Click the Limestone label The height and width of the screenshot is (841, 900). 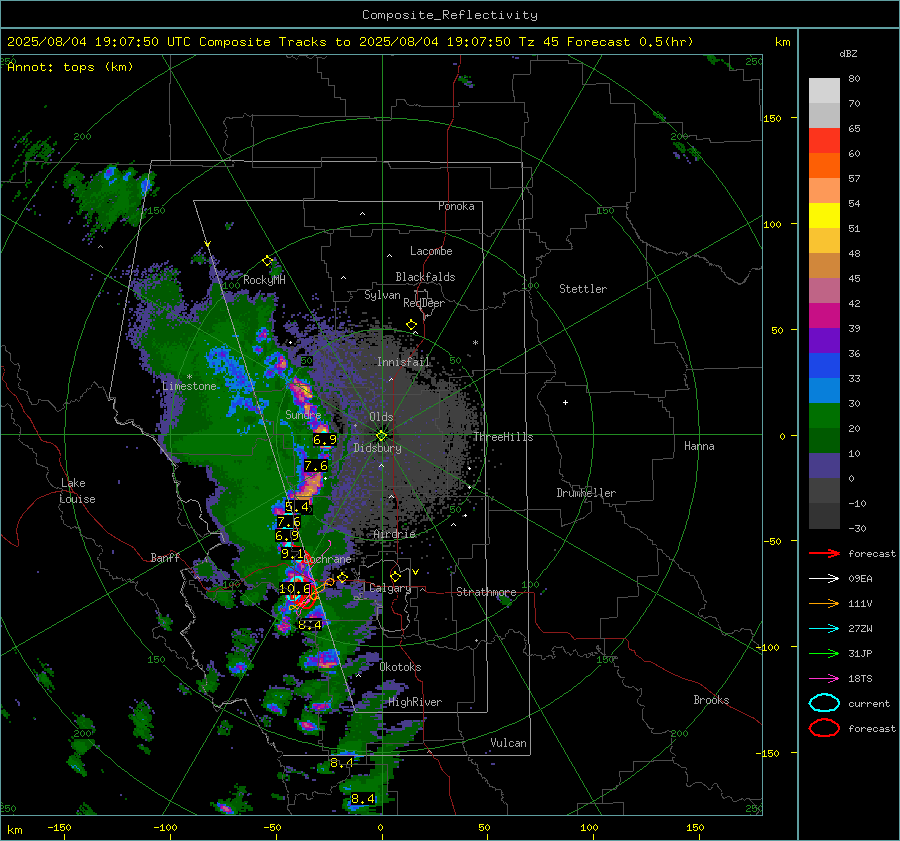[x=189, y=386]
